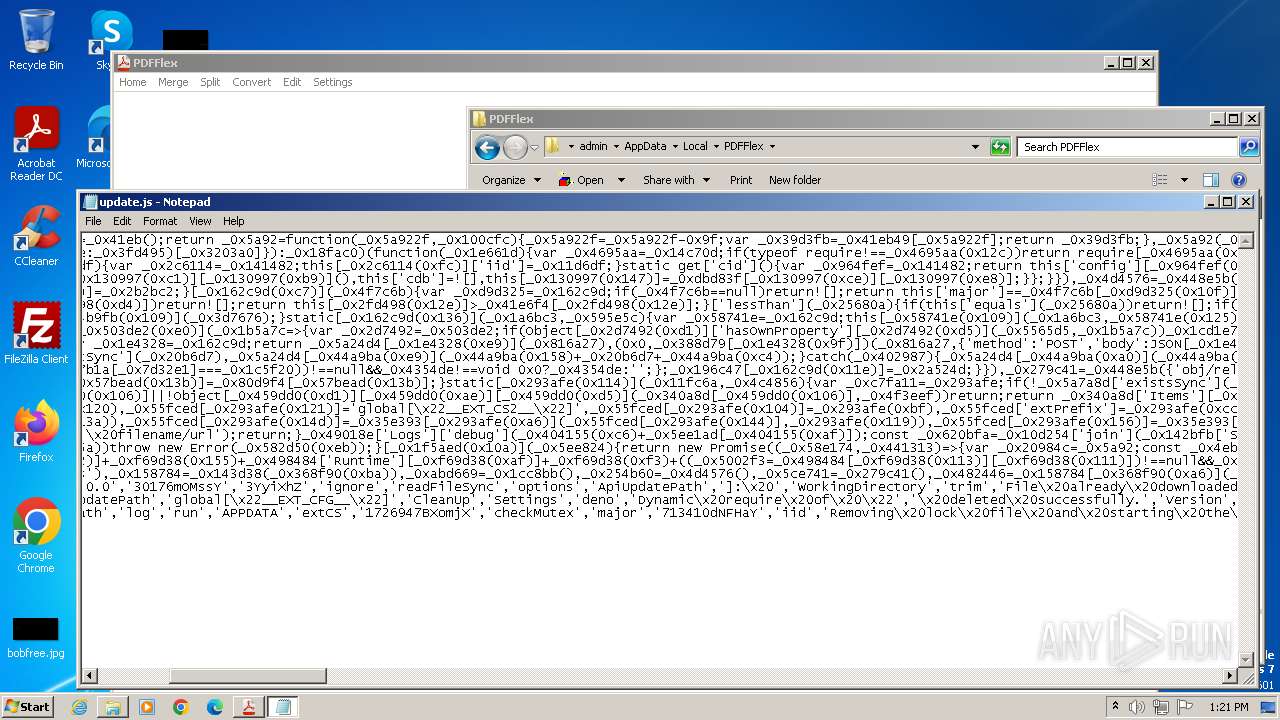Open the Skype desktop shortcut
Screen dimensions: 1280x720
tap(108, 40)
